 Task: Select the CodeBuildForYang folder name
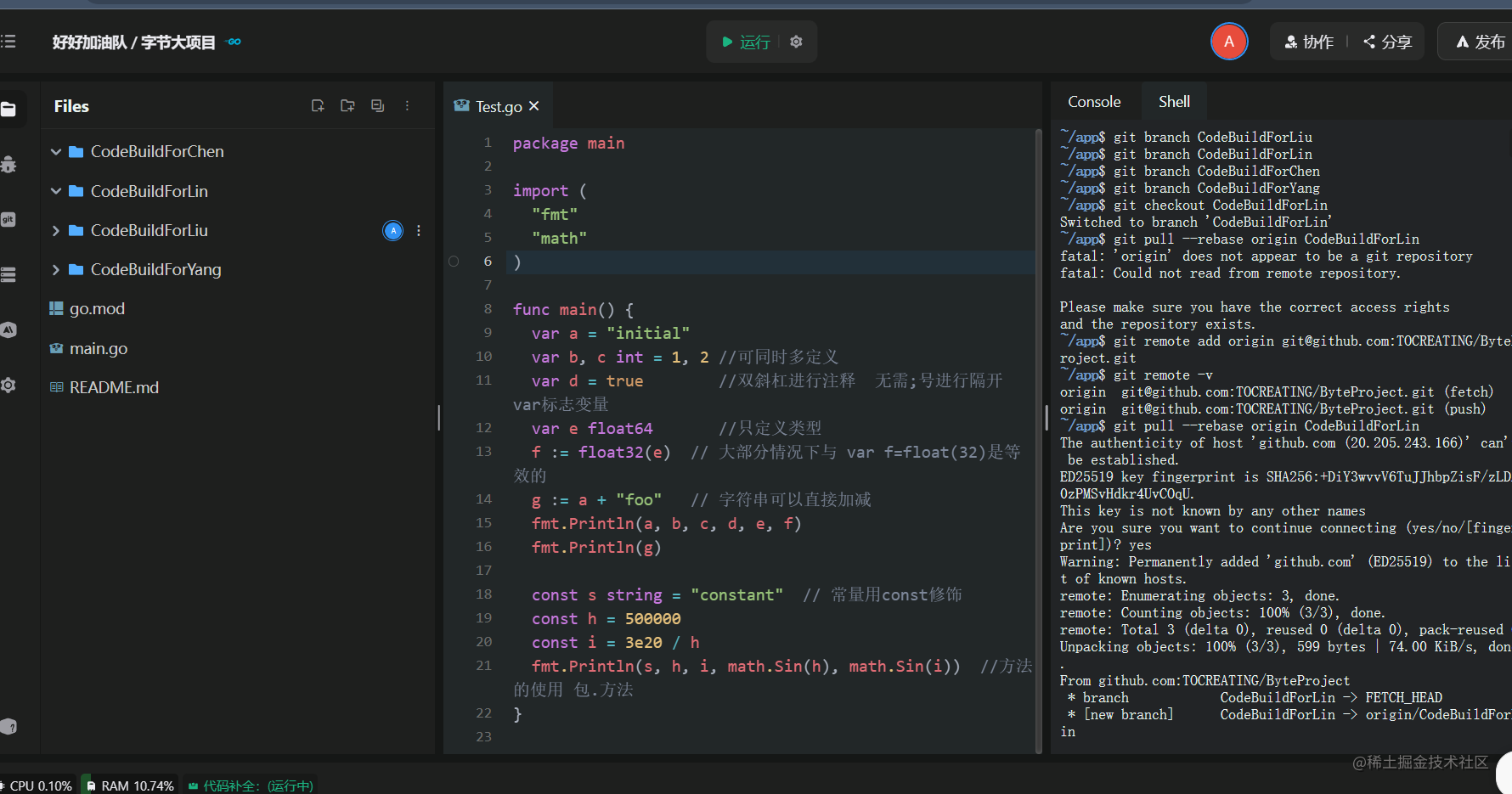click(x=155, y=270)
